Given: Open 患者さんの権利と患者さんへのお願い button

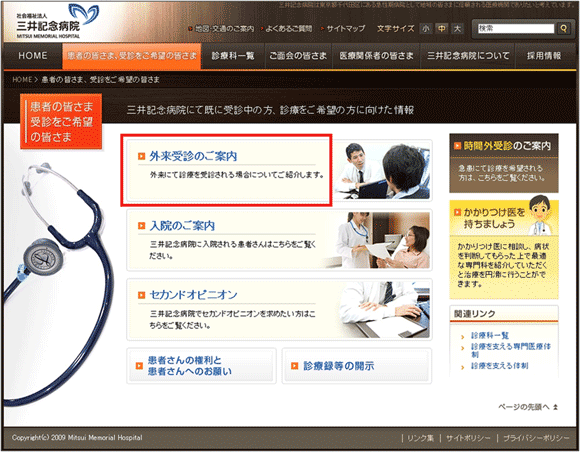Looking at the screenshot, I should (x=201, y=366).
